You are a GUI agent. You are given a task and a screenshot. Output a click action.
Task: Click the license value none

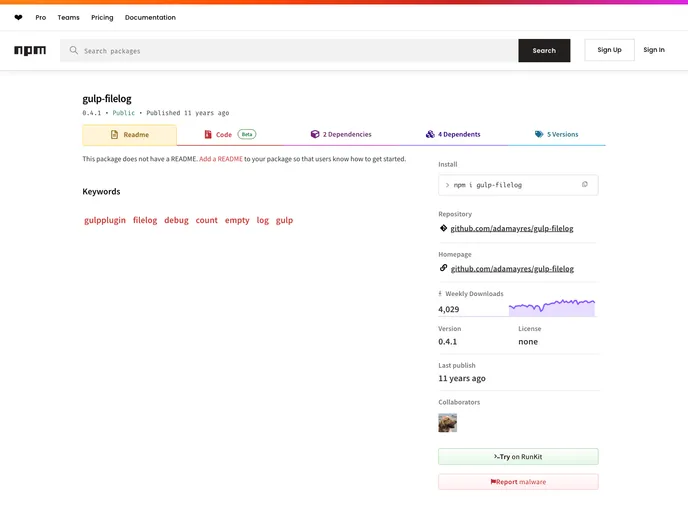point(528,342)
